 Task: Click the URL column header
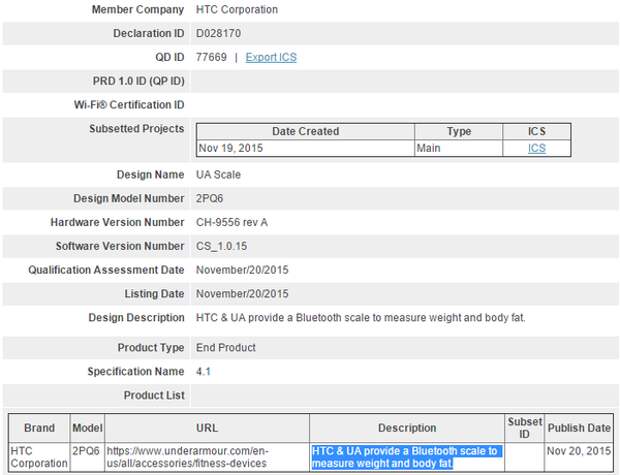207,428
